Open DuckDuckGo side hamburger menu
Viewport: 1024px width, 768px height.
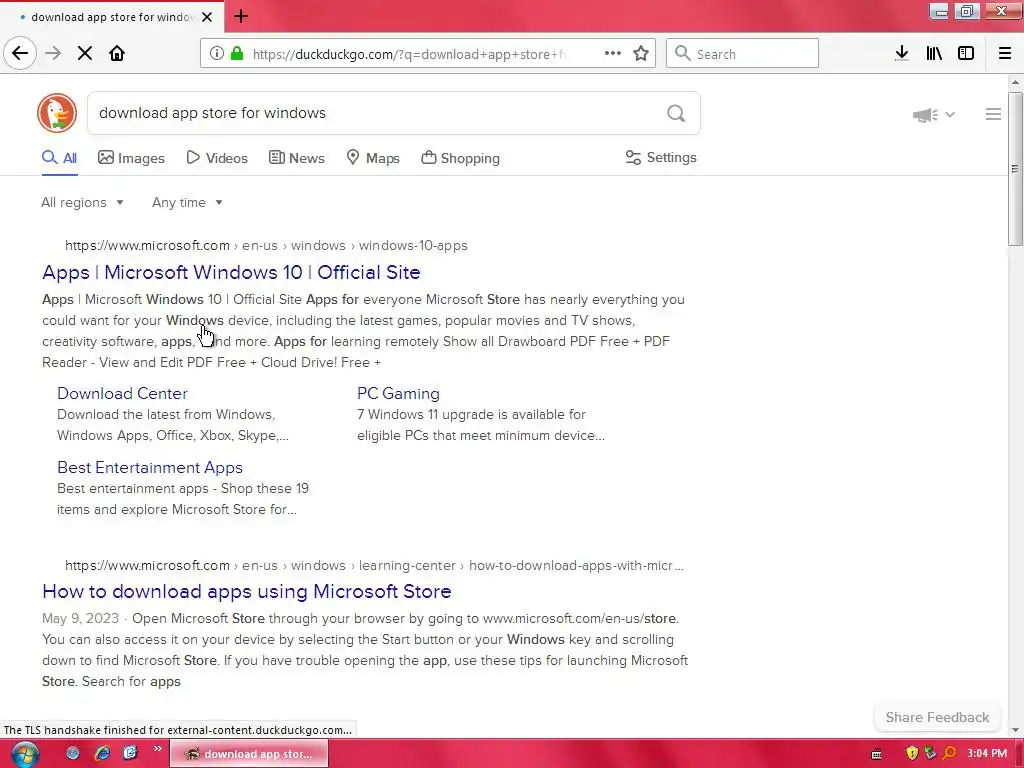coord(993,114)
